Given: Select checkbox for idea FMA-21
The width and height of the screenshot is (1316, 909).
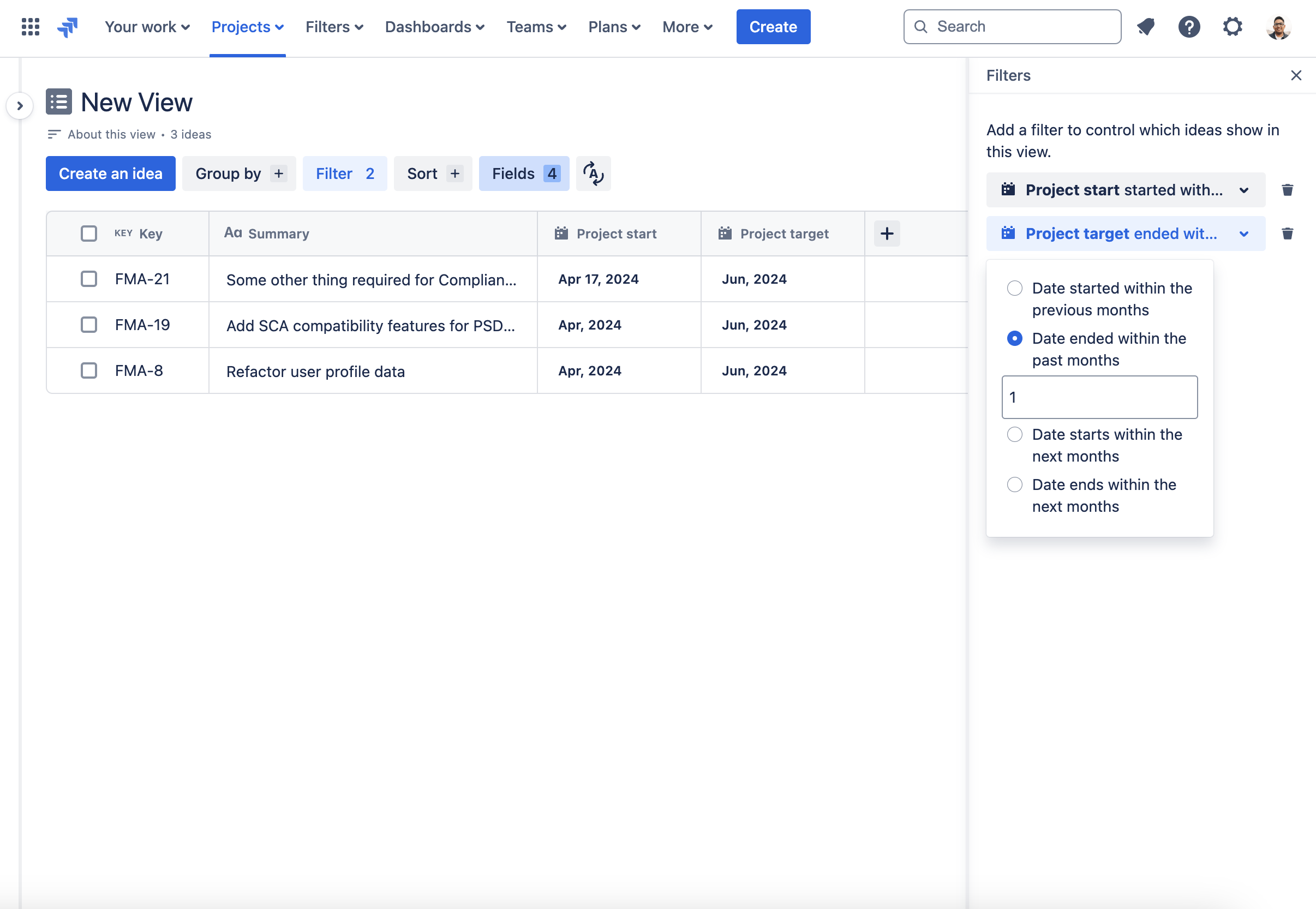Looking at the screenshot, I should point(89,278).
